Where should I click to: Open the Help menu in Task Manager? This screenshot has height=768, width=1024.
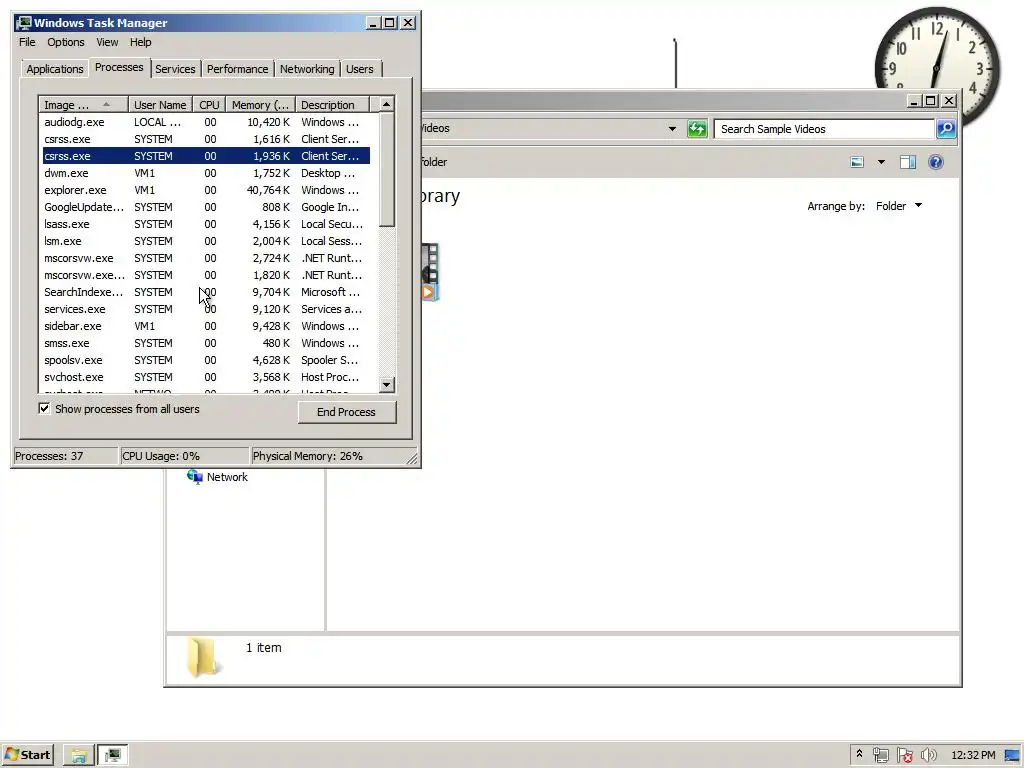coord(140,42)
